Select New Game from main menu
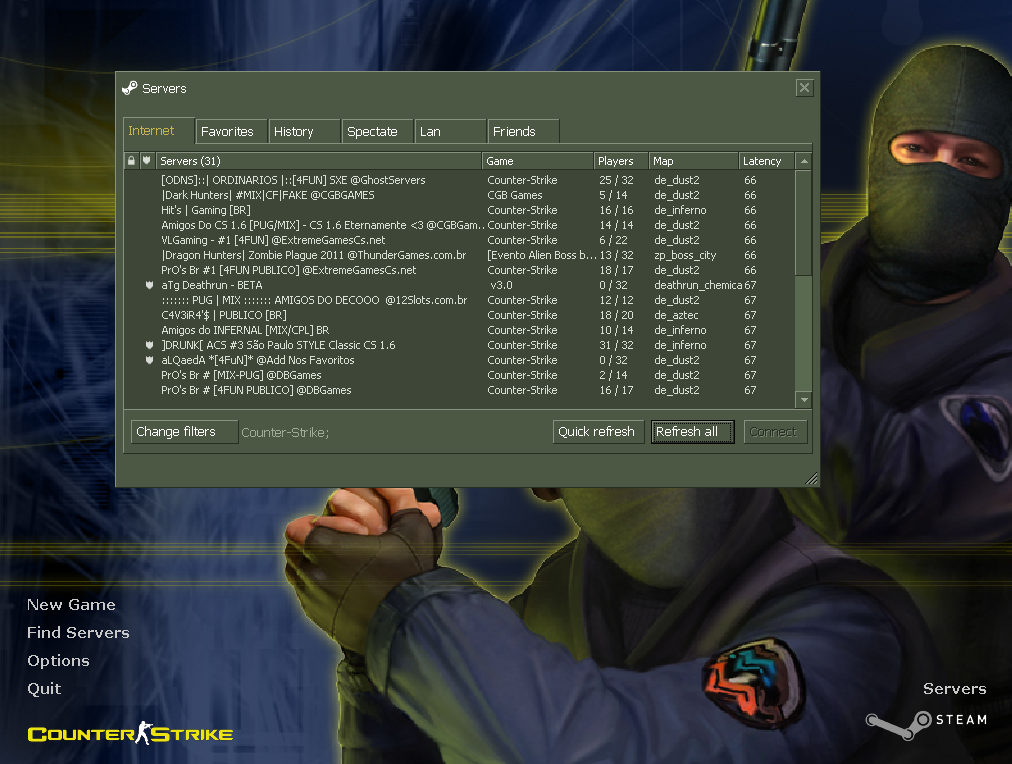 (x=71, y=605)
